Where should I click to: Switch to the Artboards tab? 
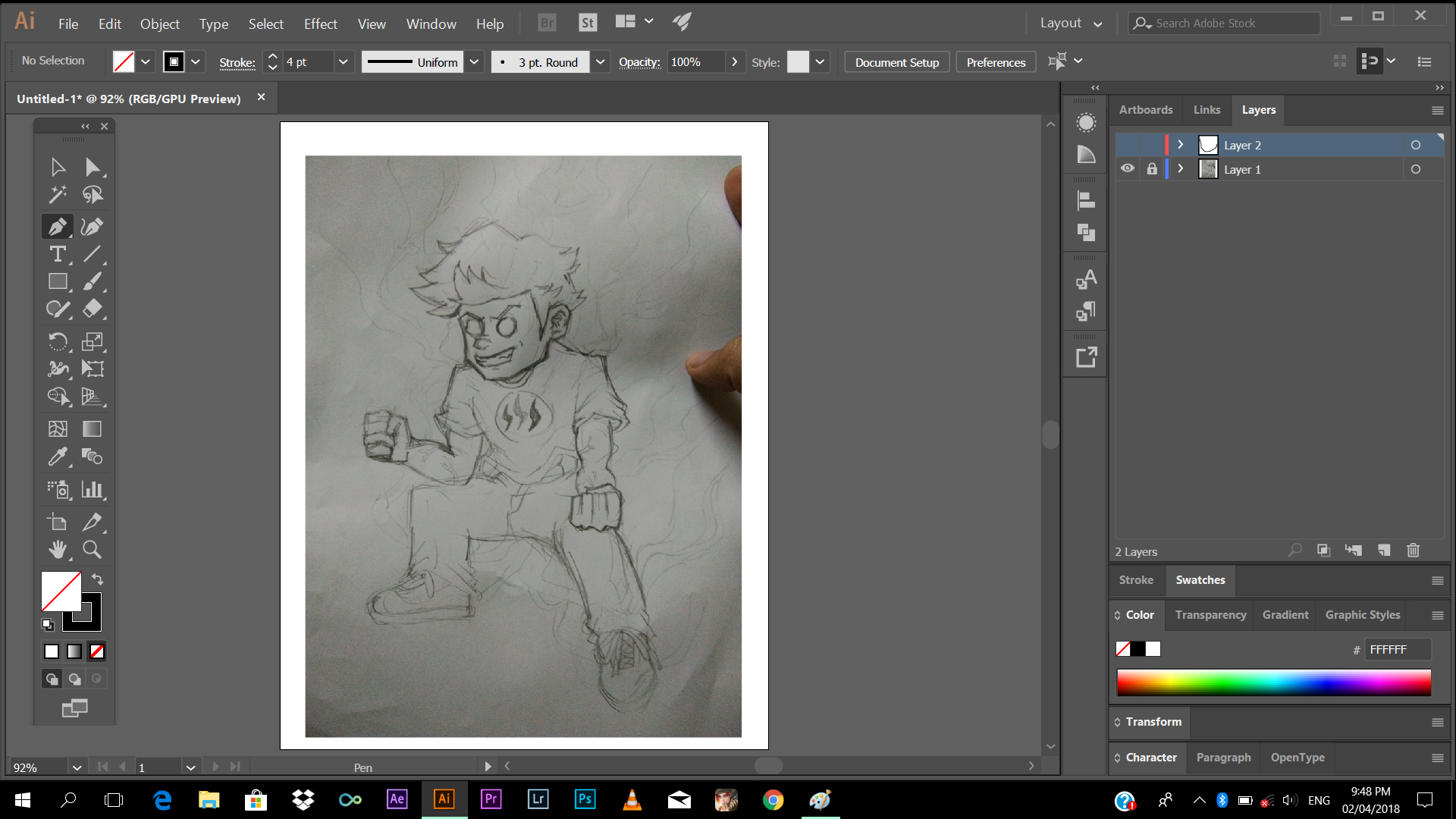coord(1145,110)
